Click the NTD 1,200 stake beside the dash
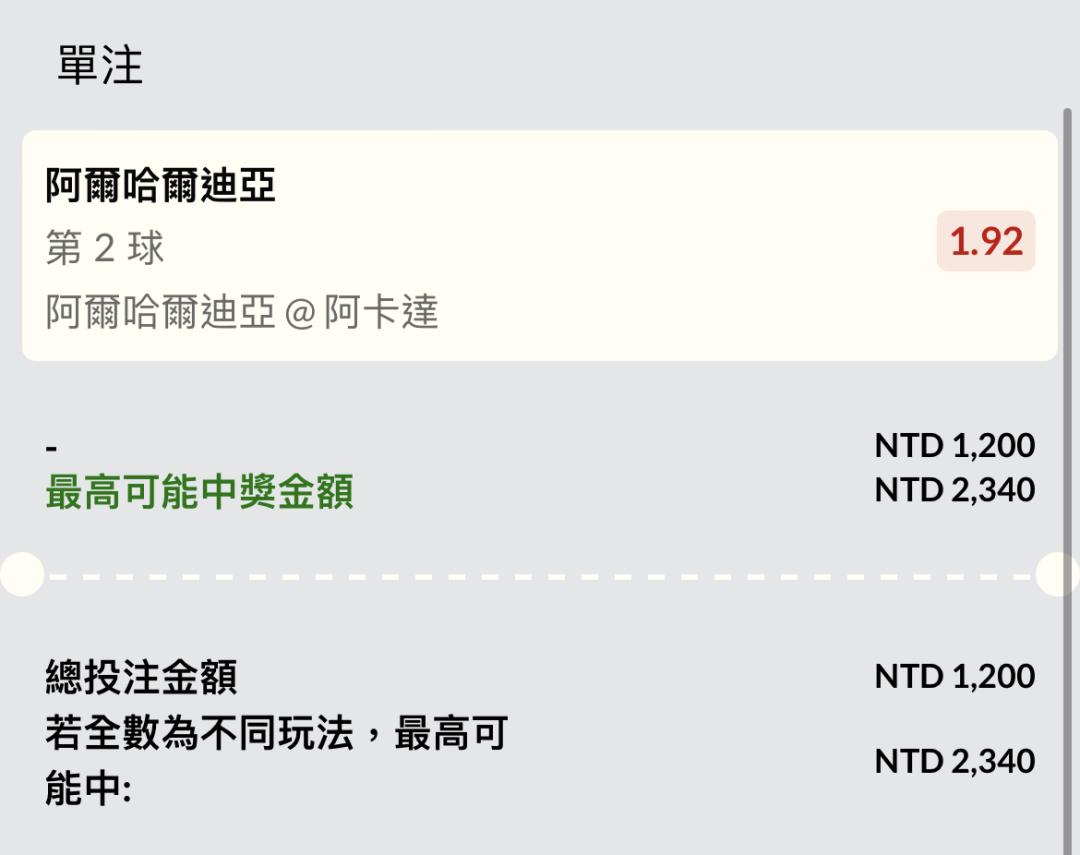The height and width of the screenshot is (855, 1080). (954, 445)
